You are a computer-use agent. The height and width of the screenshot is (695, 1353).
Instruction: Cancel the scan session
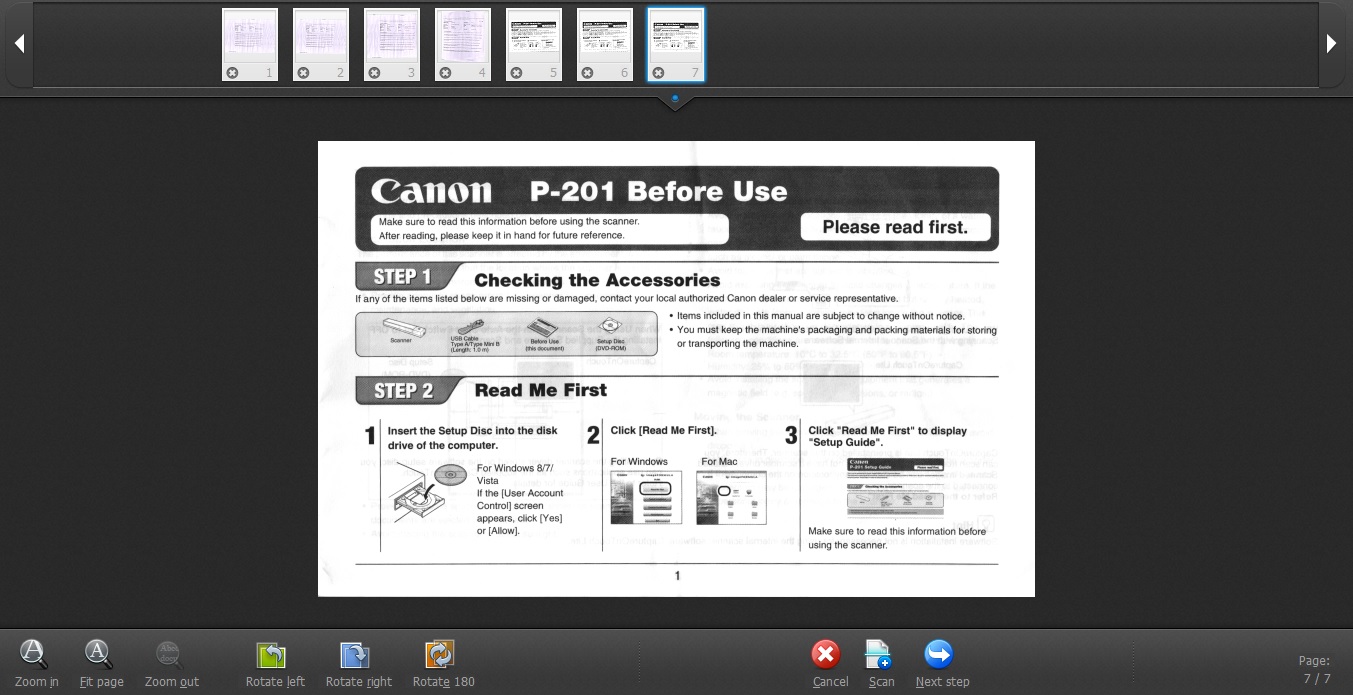tap(826, 655)
